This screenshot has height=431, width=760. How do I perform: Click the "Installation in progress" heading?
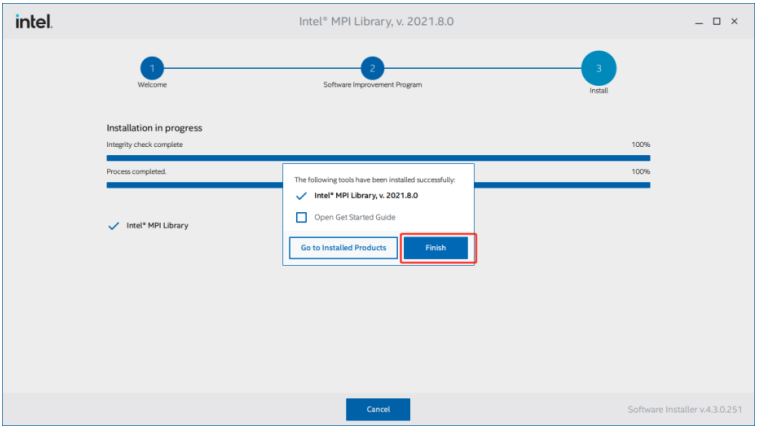pos(154,128)
